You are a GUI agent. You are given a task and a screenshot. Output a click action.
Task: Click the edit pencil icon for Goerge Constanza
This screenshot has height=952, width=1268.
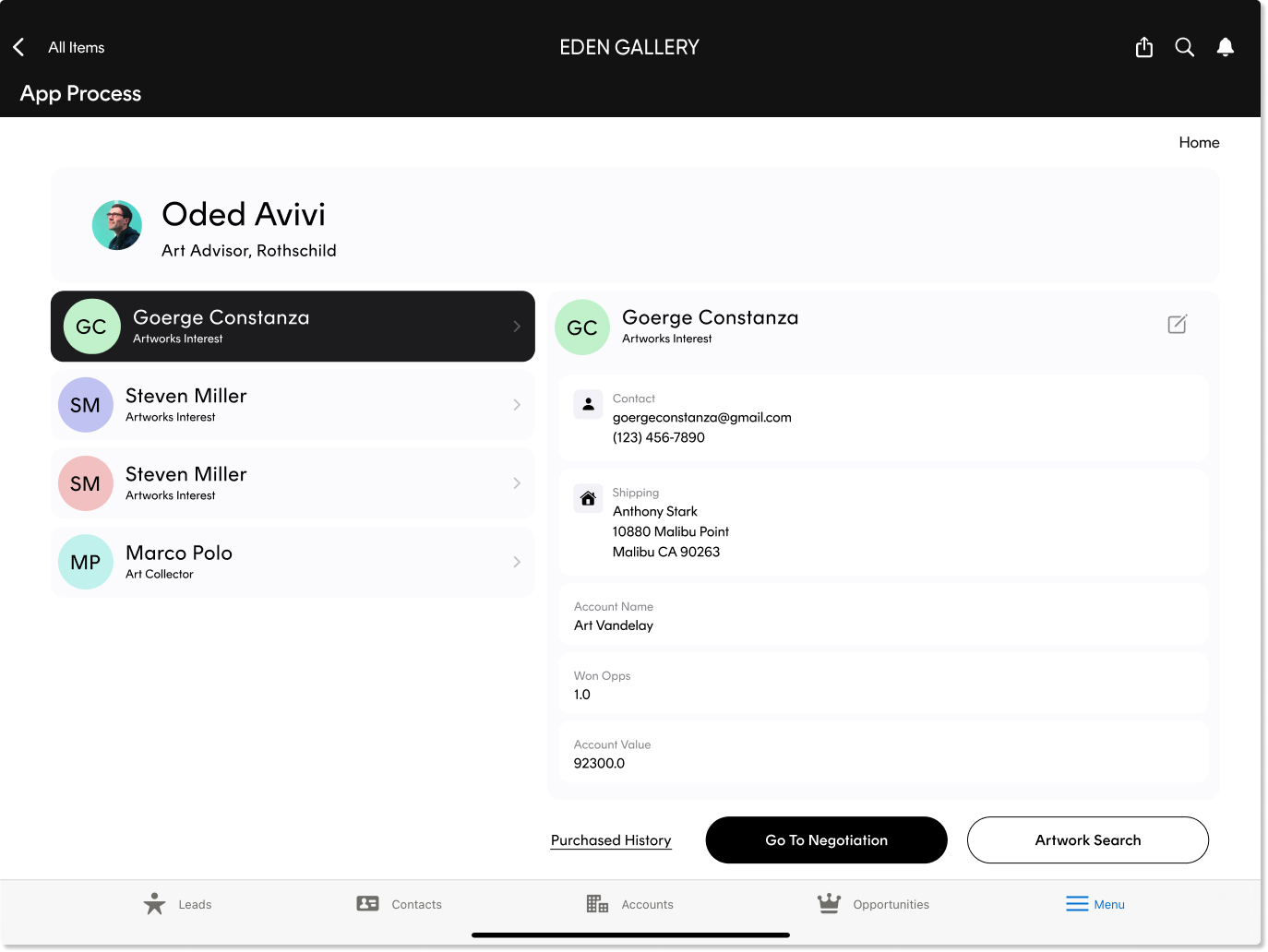pos(1177,325)
